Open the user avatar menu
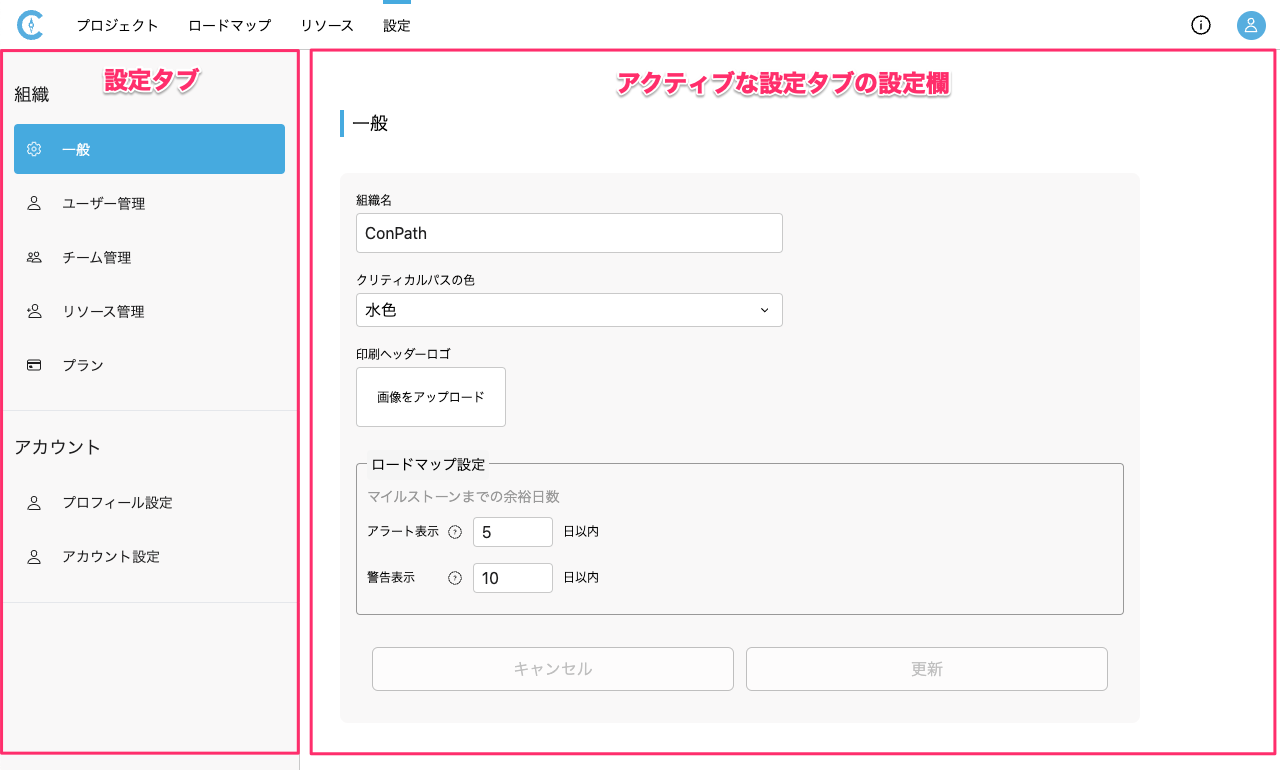Screen dimensions: 1280x770 pyautogui.click(x=1251, y=26)
